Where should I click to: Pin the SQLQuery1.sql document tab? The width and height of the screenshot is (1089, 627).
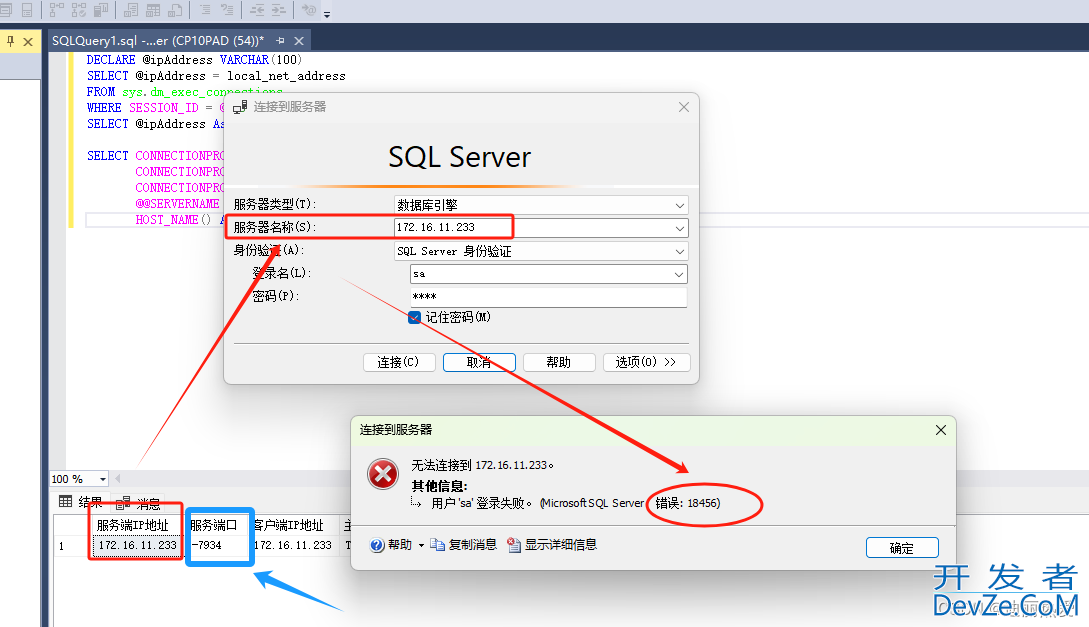click(x=280, y=41)
